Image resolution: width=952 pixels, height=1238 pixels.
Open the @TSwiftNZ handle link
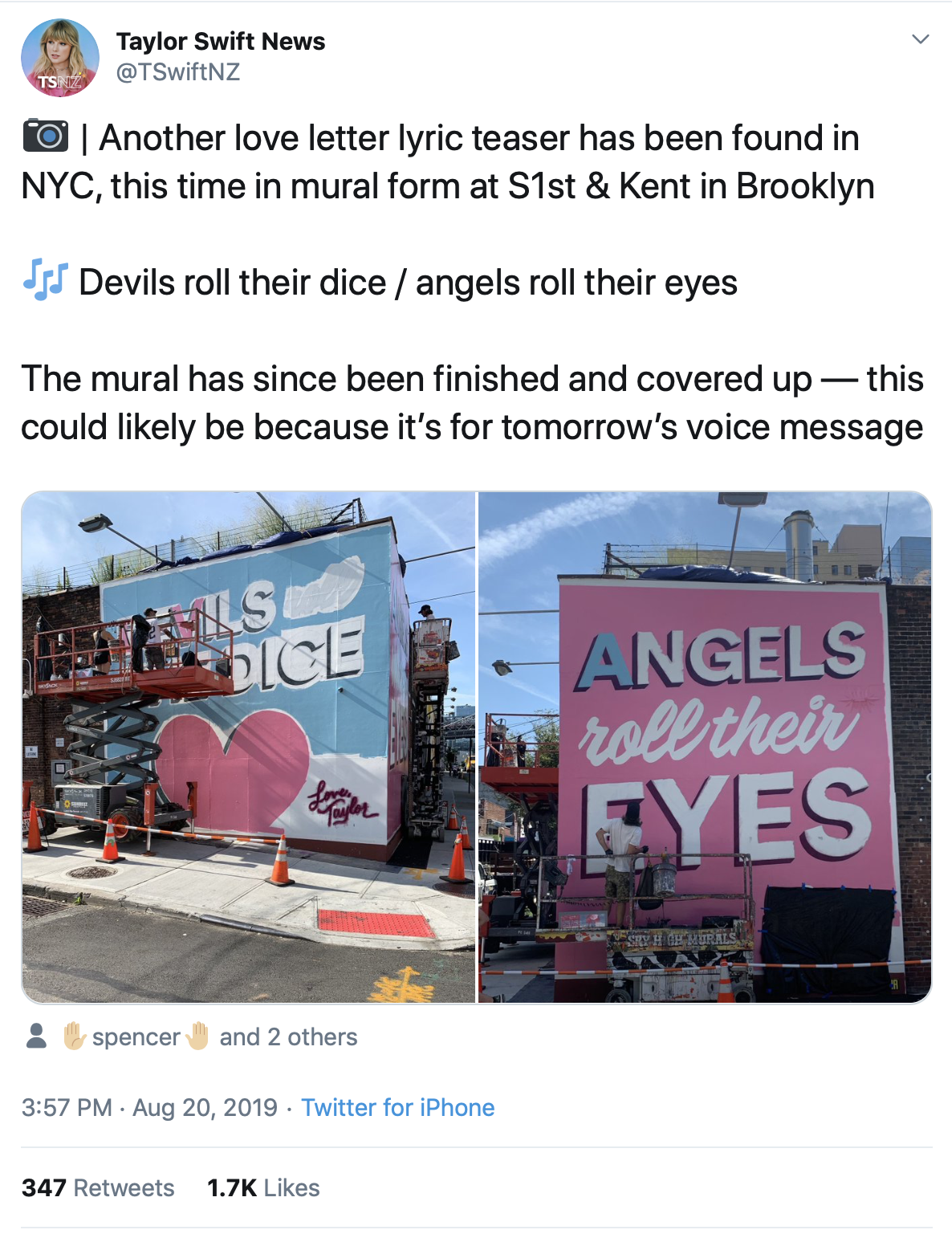coord(178,72)
